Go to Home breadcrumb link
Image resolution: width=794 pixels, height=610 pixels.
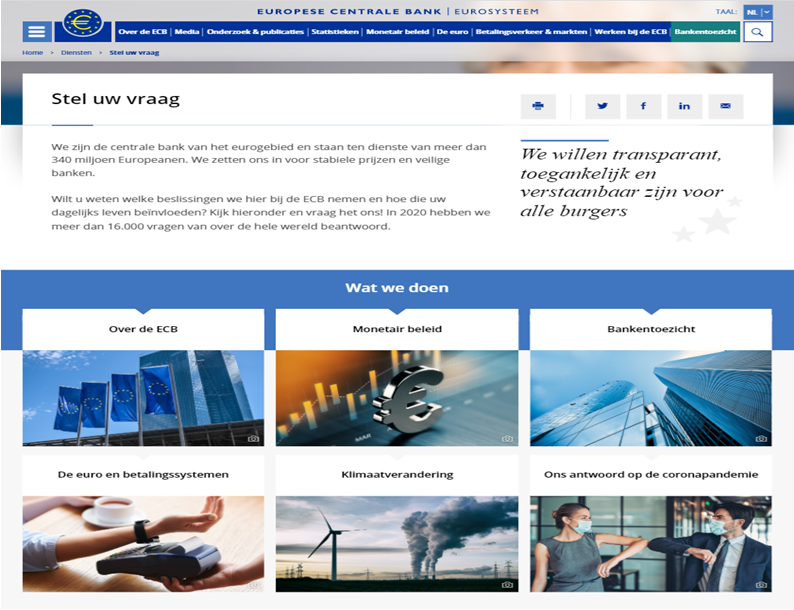tap(32, 51)
